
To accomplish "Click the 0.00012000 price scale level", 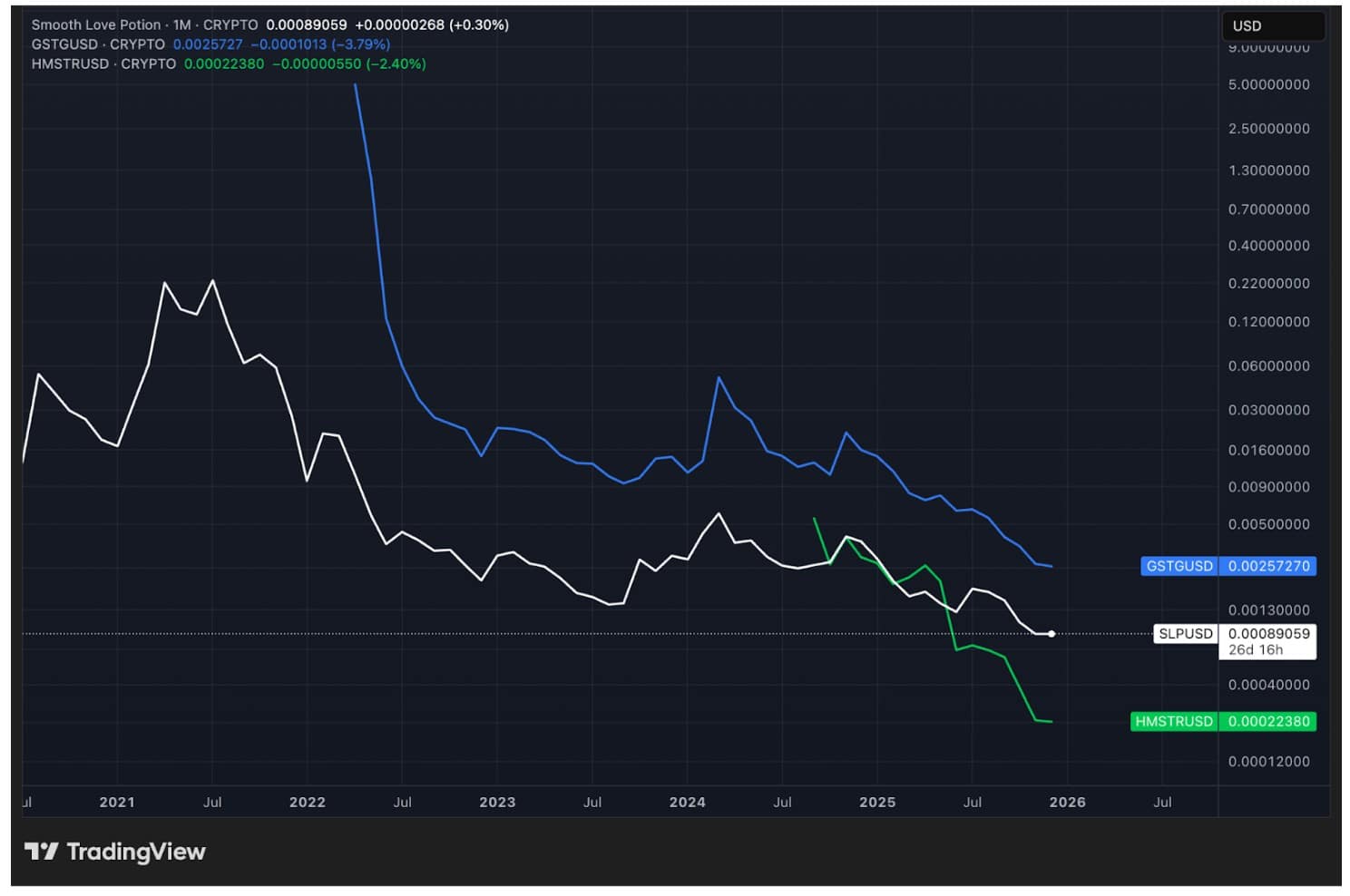I will click(1268, 762).
